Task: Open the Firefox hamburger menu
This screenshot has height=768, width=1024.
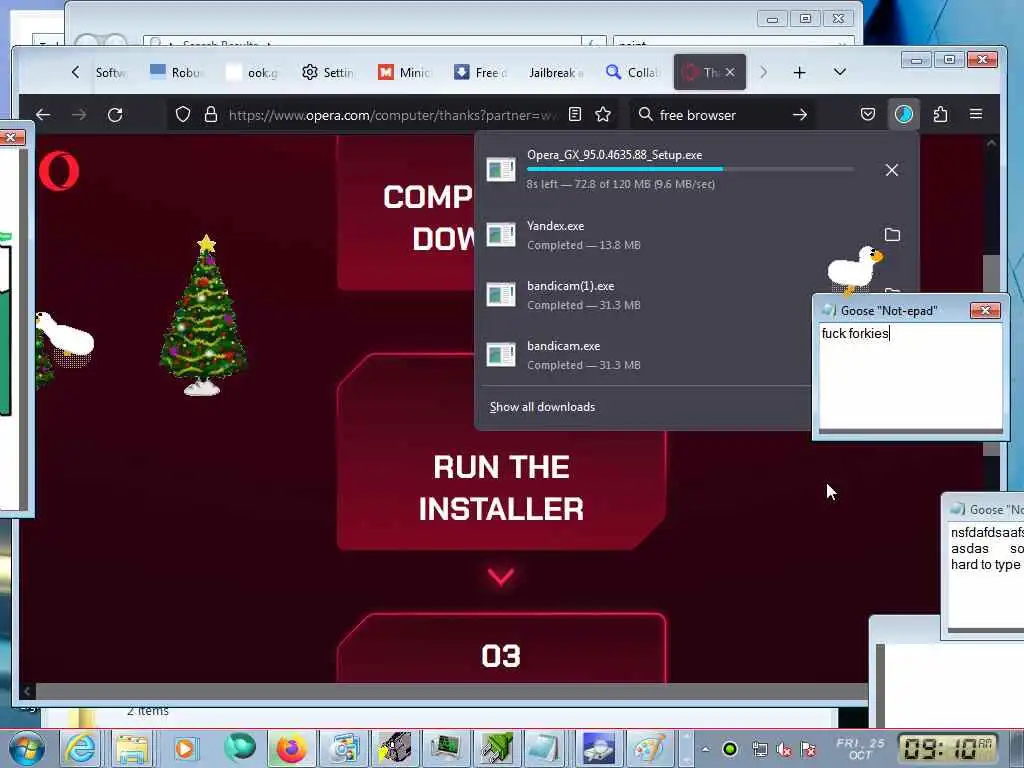Action: (976, 114)
